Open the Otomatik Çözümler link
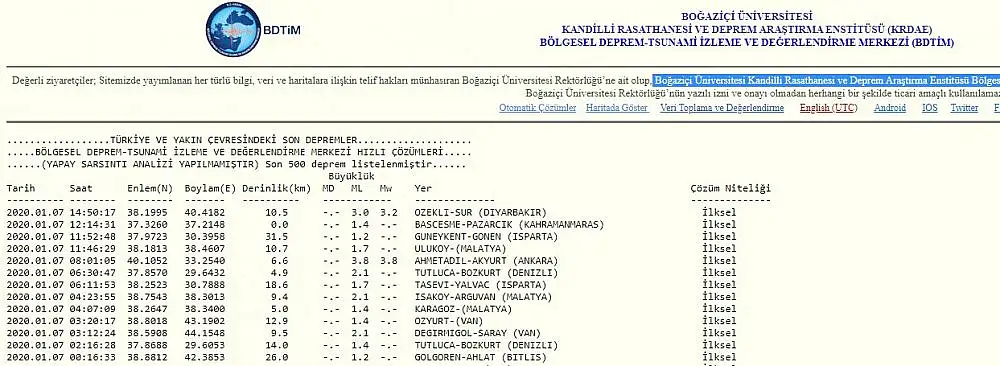The width and height of the screenshot is (1000, 366). click(538, 108)
